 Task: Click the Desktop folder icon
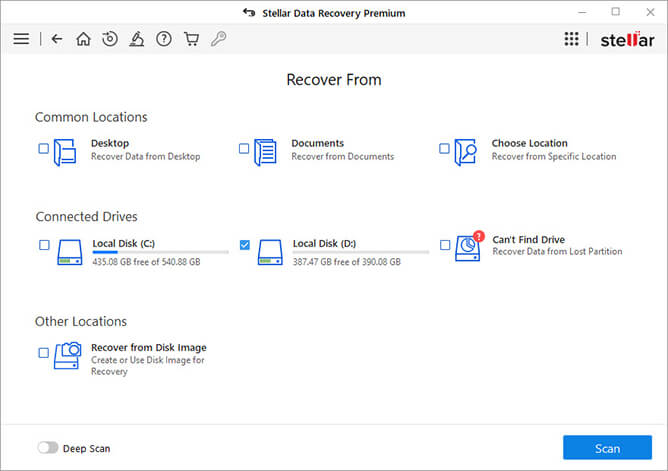coord(65,152)
